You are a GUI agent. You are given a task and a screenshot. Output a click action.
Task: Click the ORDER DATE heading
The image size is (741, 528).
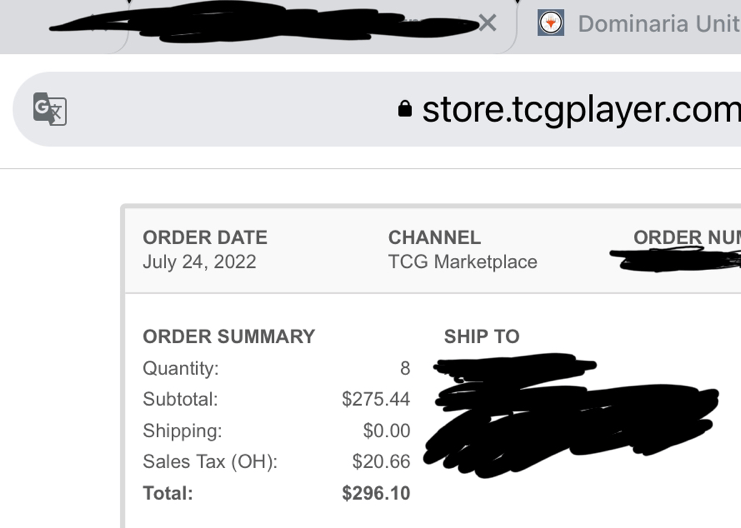[205, 237]
